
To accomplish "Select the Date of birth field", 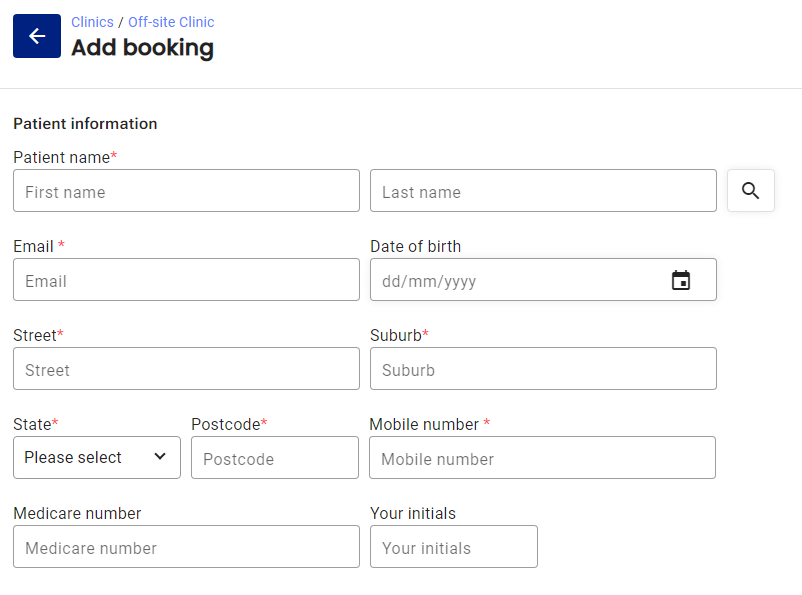I will click(543, 279).
